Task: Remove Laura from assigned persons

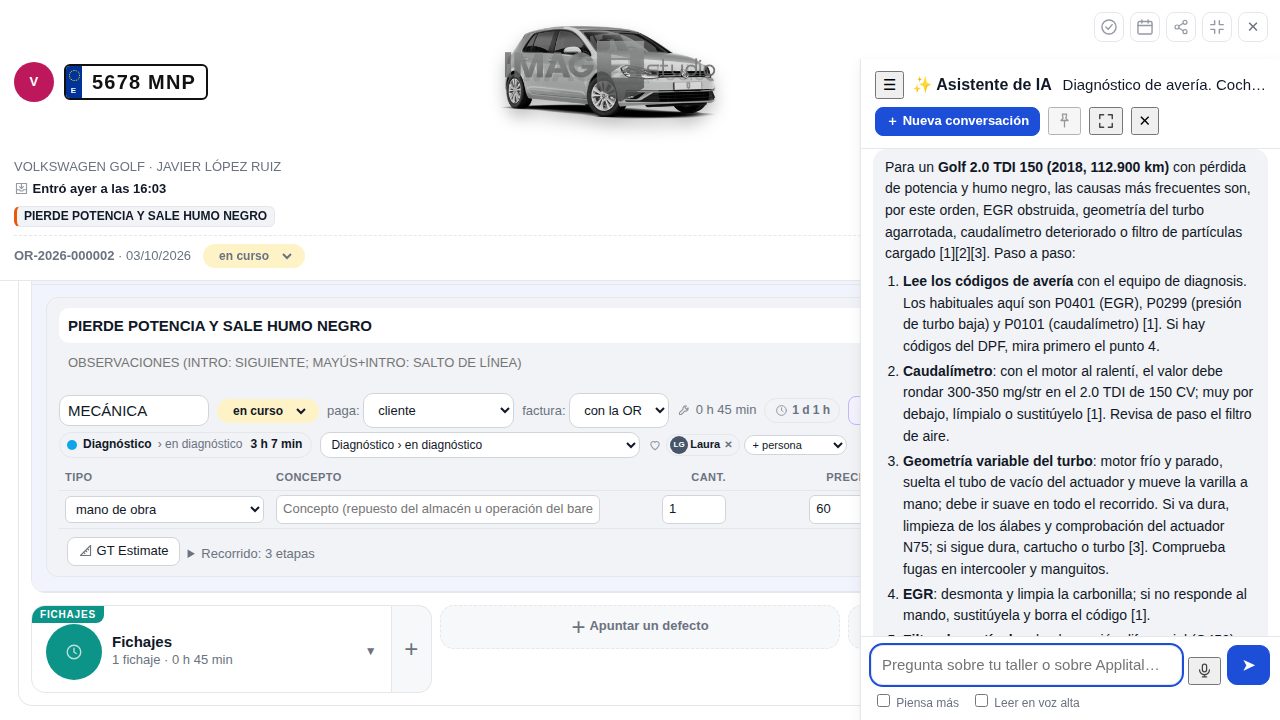Action: 728,445
